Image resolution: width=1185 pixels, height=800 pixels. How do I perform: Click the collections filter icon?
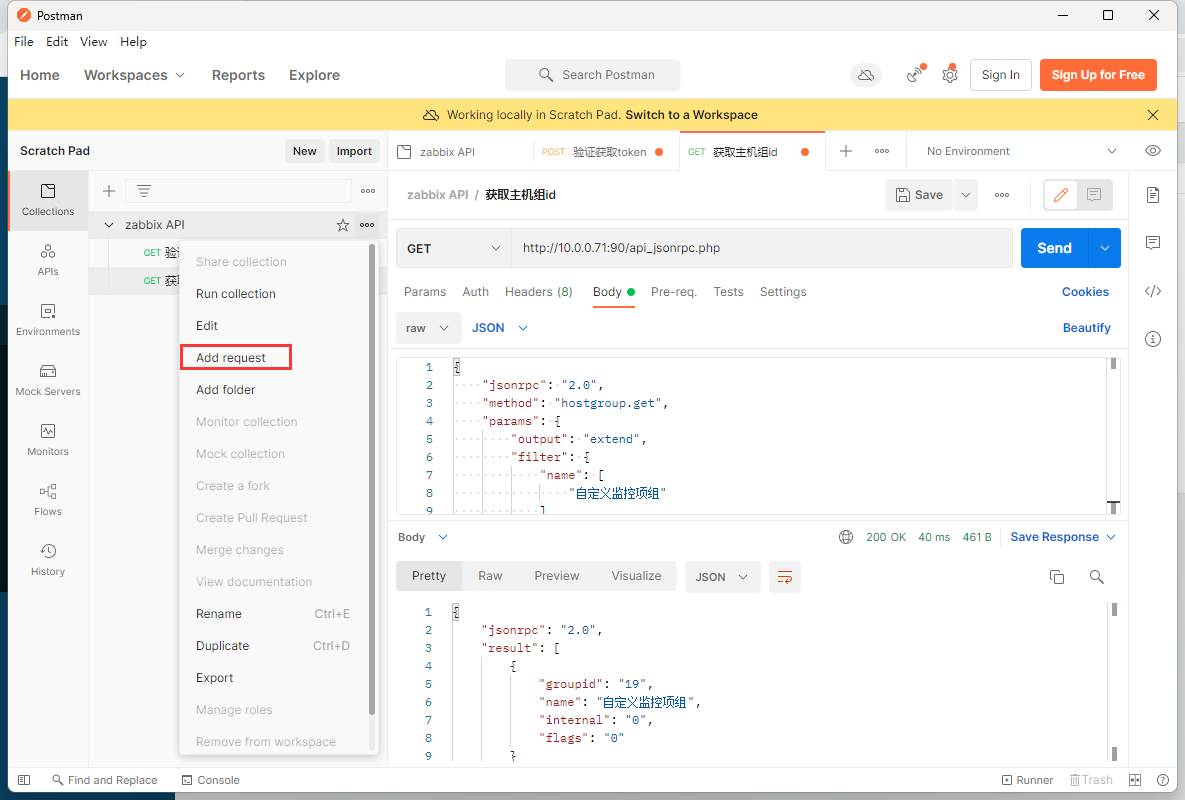tap(144, 191)
